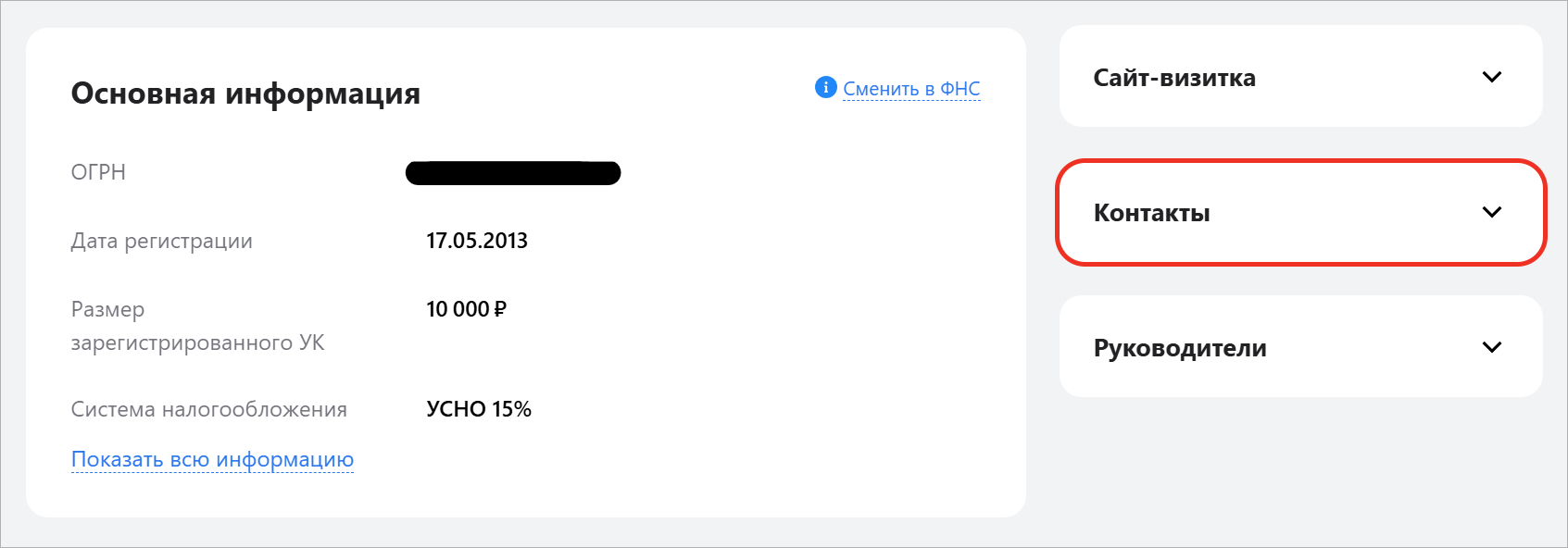Open the Руководители section title
The height and width of the screenshot is (548, 1568).
point(1180,348)
